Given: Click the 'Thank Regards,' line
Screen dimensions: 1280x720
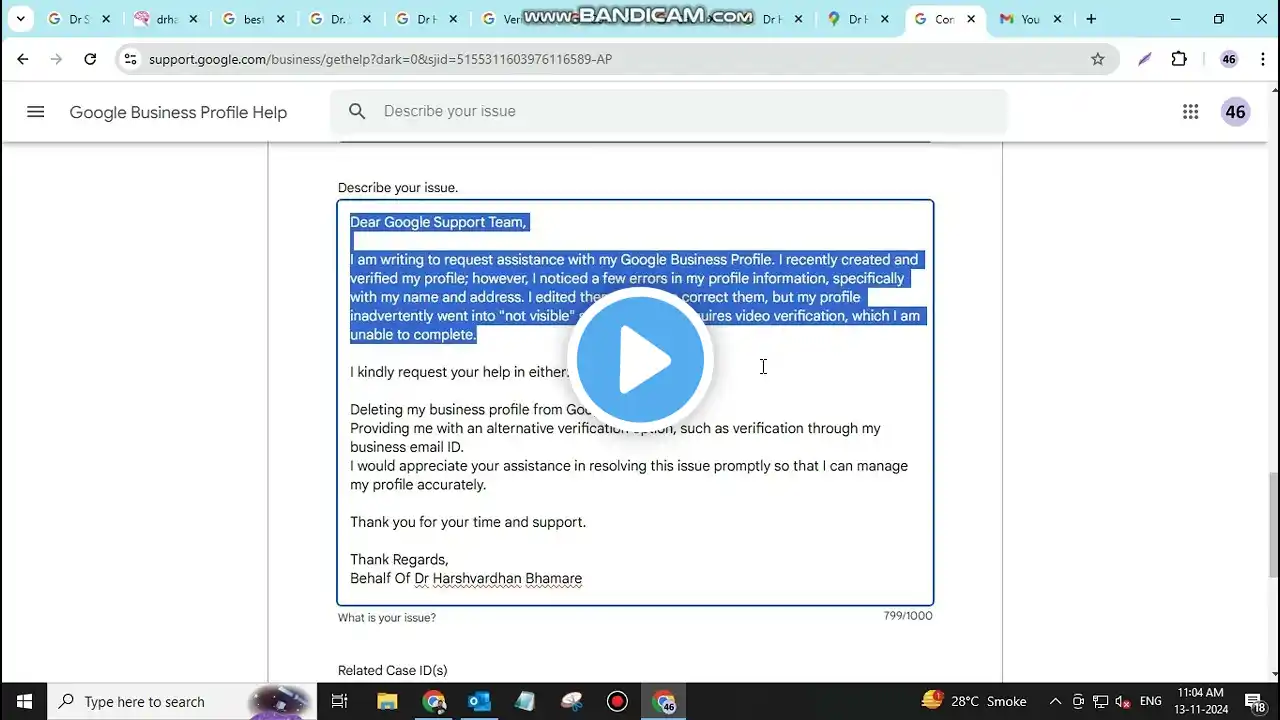Looking at the screenshot, I should point(399,559).
